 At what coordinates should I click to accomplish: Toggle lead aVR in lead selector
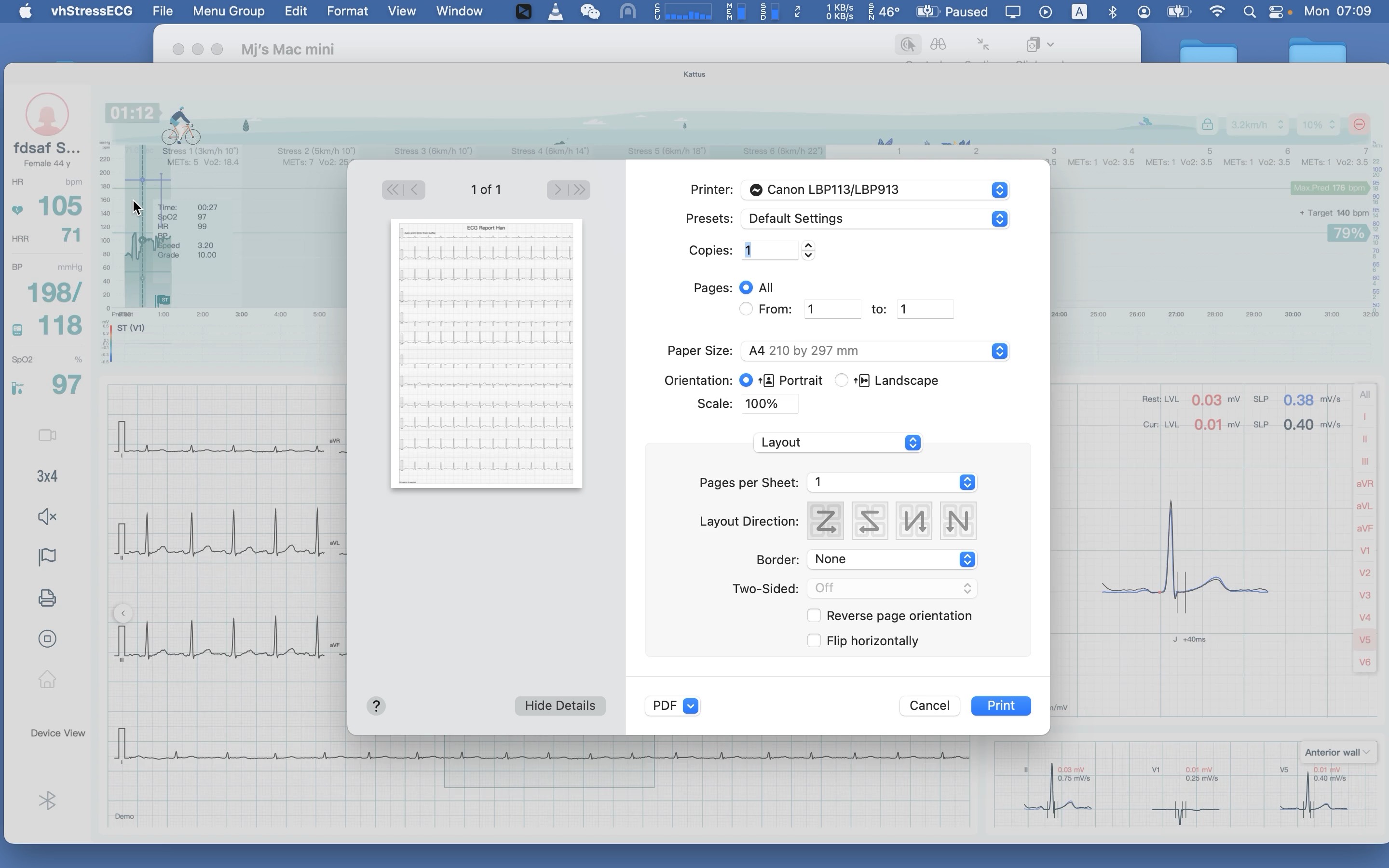click(1364, 483)
